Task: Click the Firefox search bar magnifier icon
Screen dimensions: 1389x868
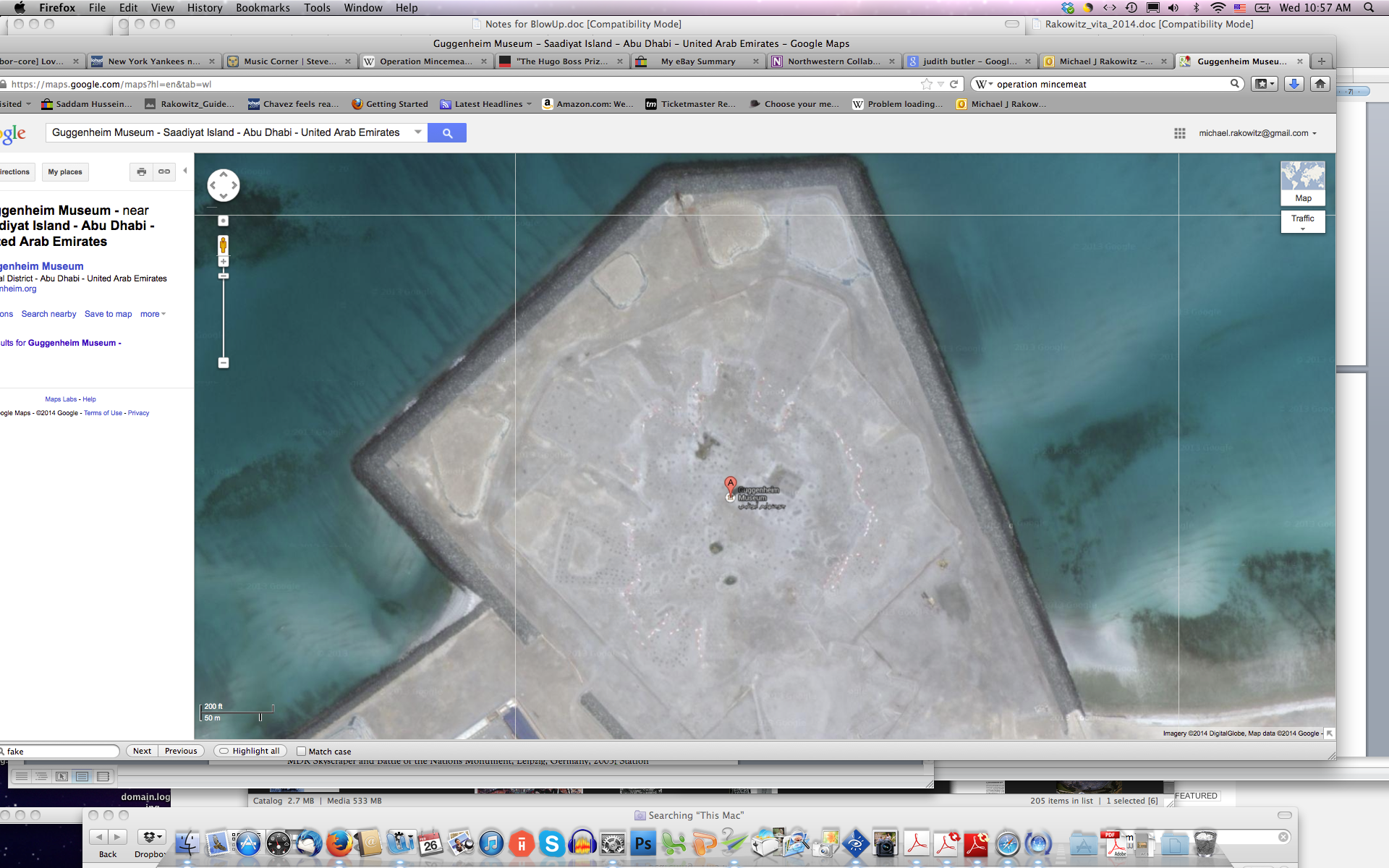Action: coord(1234,84)
